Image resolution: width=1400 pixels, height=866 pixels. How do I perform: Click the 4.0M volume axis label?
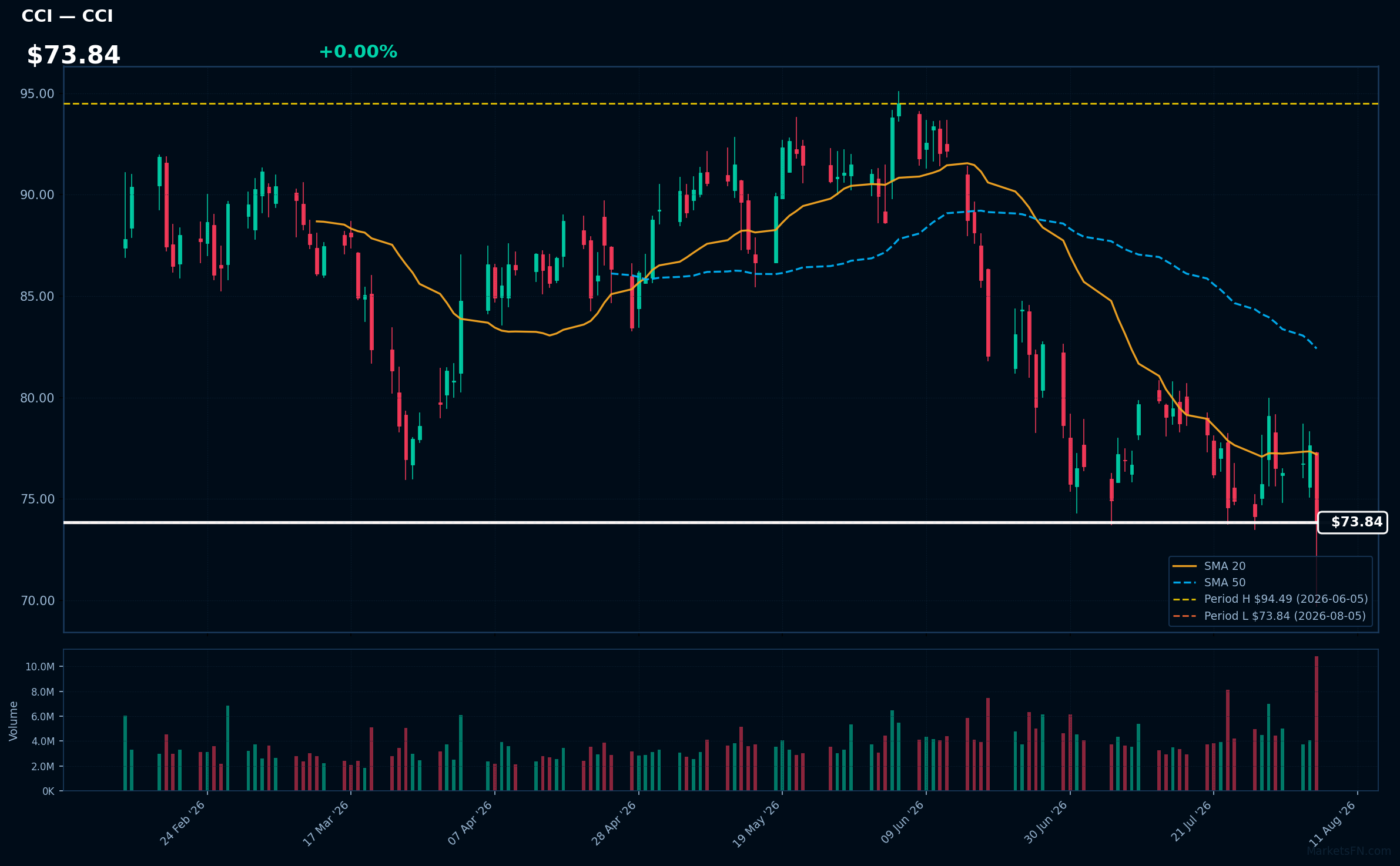[x=43, y=741]
